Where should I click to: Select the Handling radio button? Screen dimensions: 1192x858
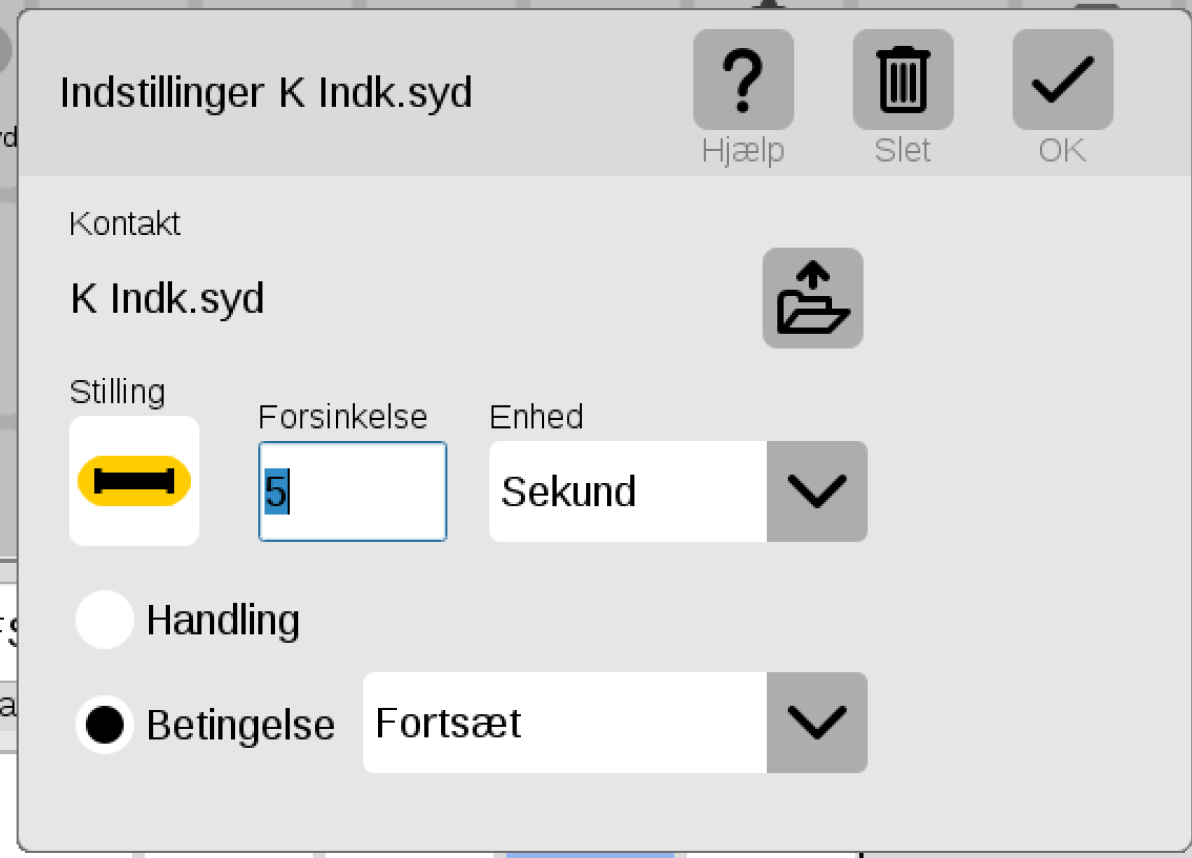pyautogui.click(x=105, y=619)
